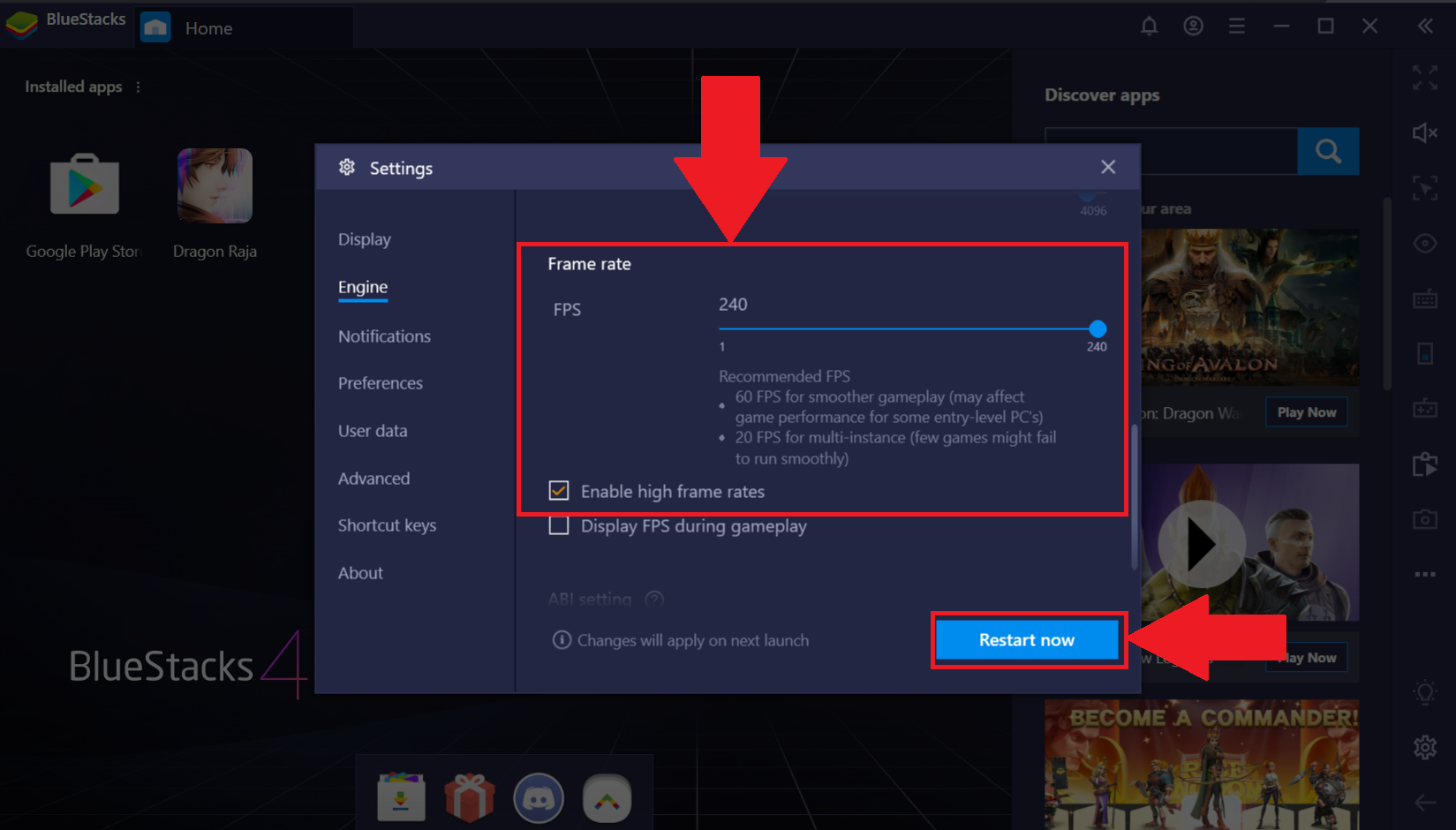Open the Installed apps options menu
Viewport: 1456px width, 830px height.
coord(138,87)
